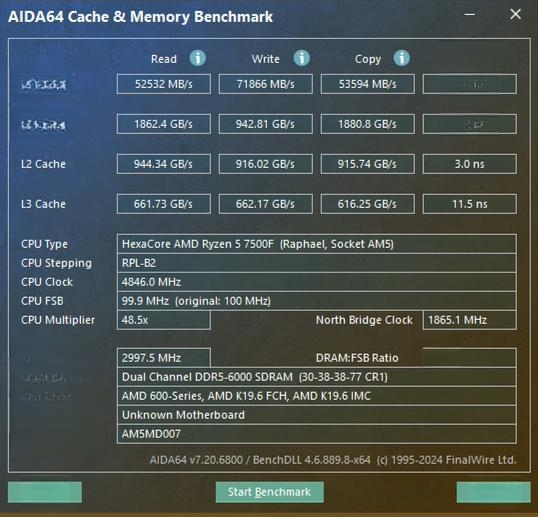Select the L2 Cache write 916.02 GB/s

click(x=266, y=164)
